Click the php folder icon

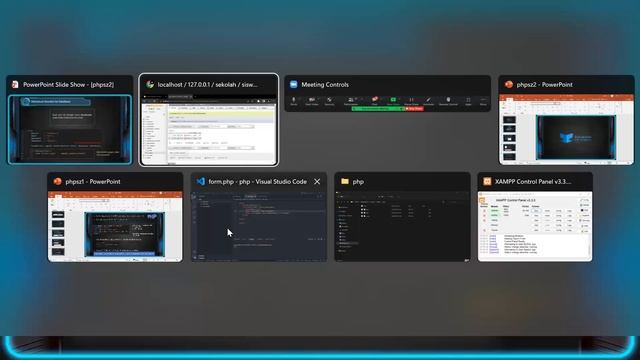pos(345,181)
